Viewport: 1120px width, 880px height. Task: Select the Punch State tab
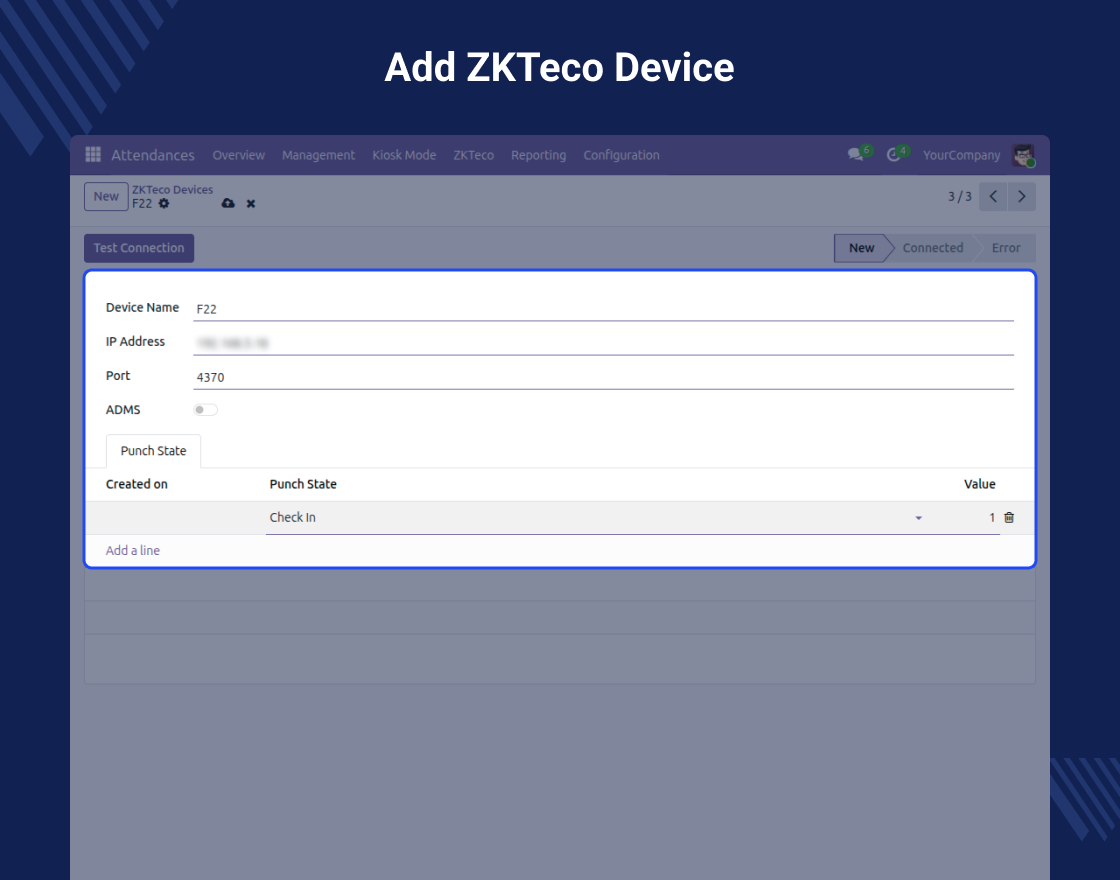click(x=153, y=451)
